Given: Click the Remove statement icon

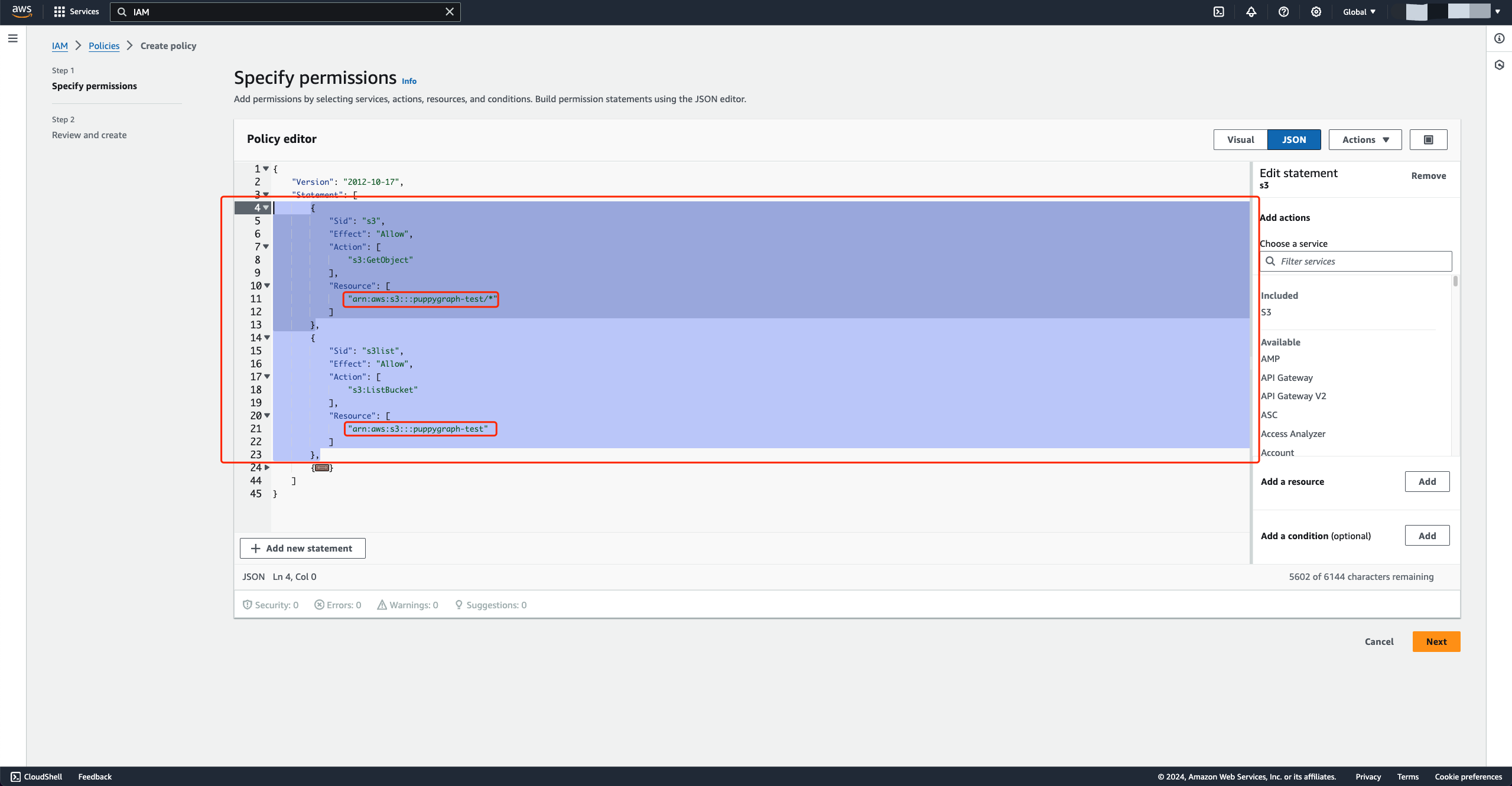Looking at the screenshot, I should click(x=1429, y=176).
